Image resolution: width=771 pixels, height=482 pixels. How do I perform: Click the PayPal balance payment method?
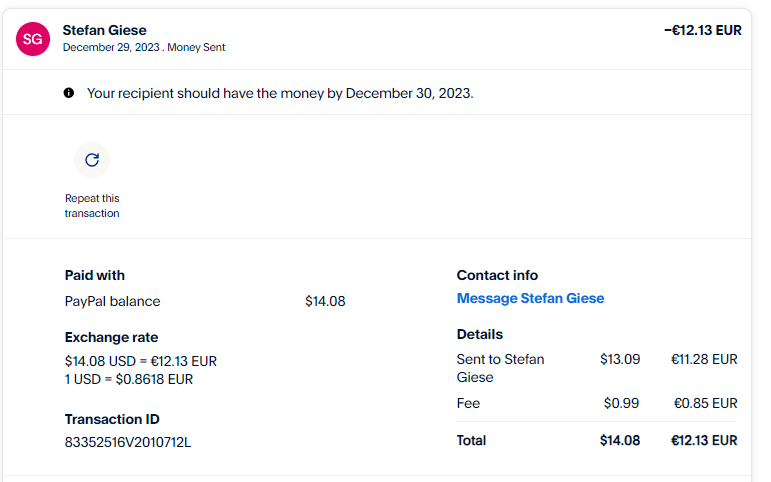pyautogui.click(x=112, y=301)
